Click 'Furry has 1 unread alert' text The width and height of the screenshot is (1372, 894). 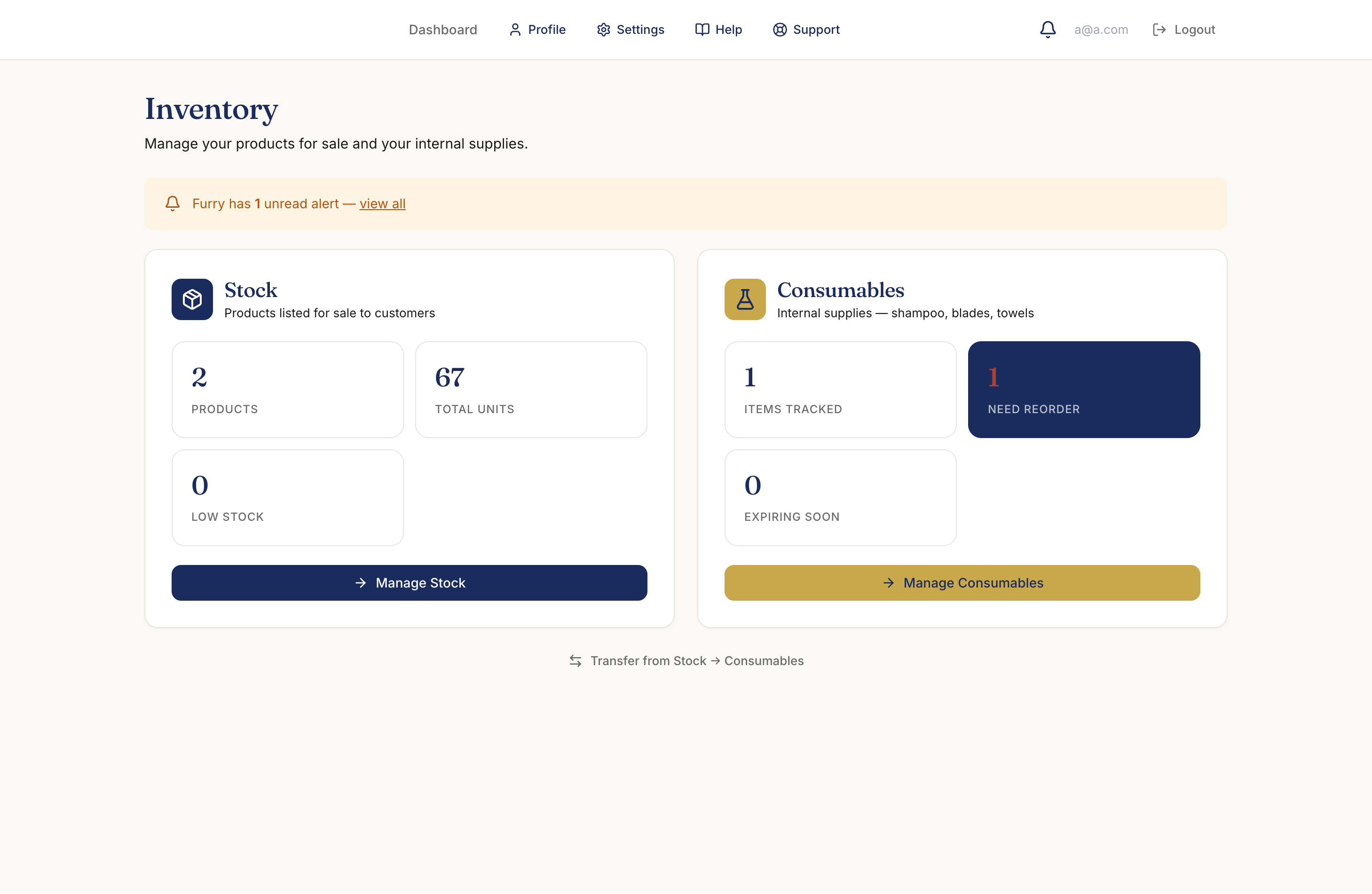coord(265,204)
